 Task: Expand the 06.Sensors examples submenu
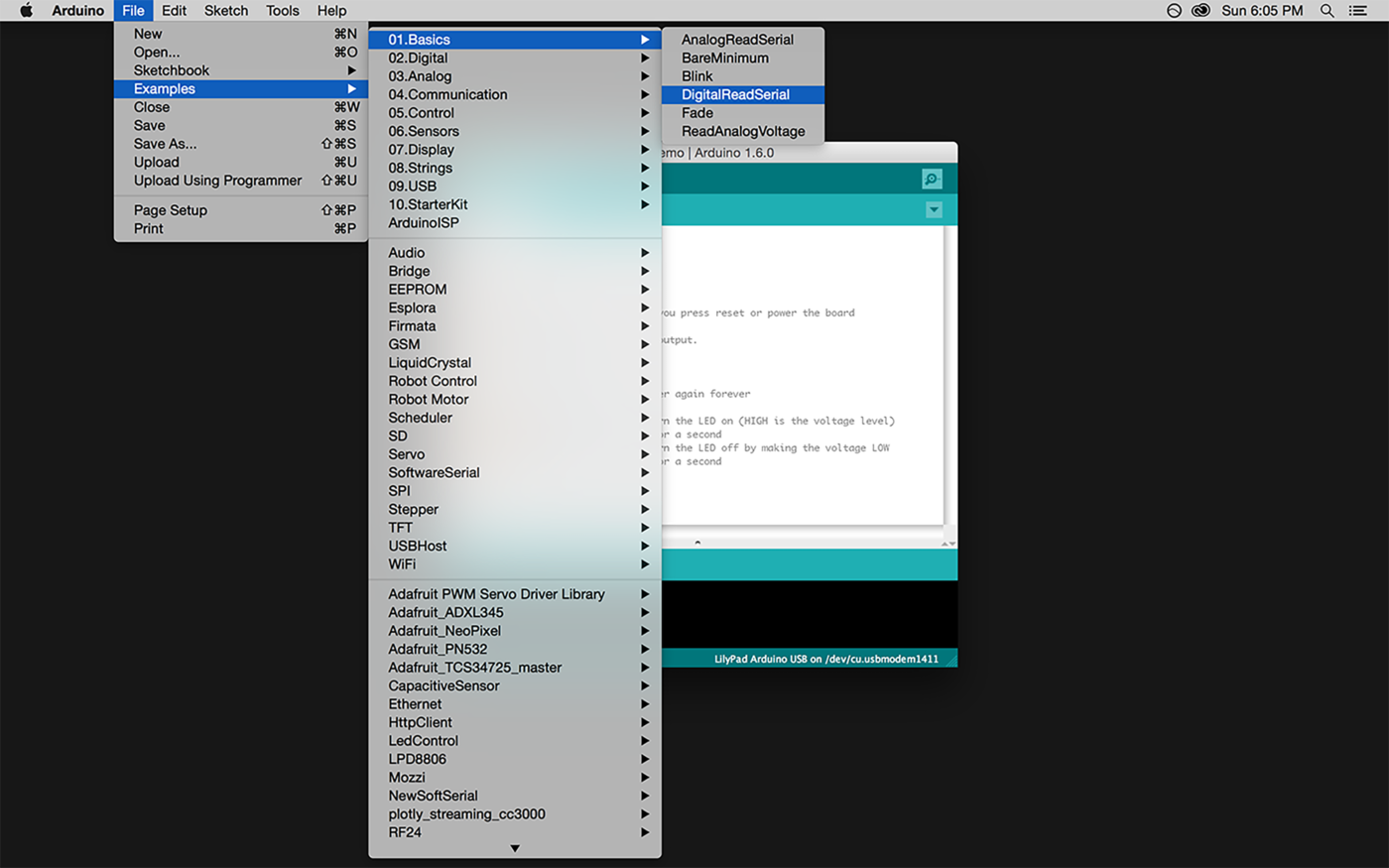point(515,131)
